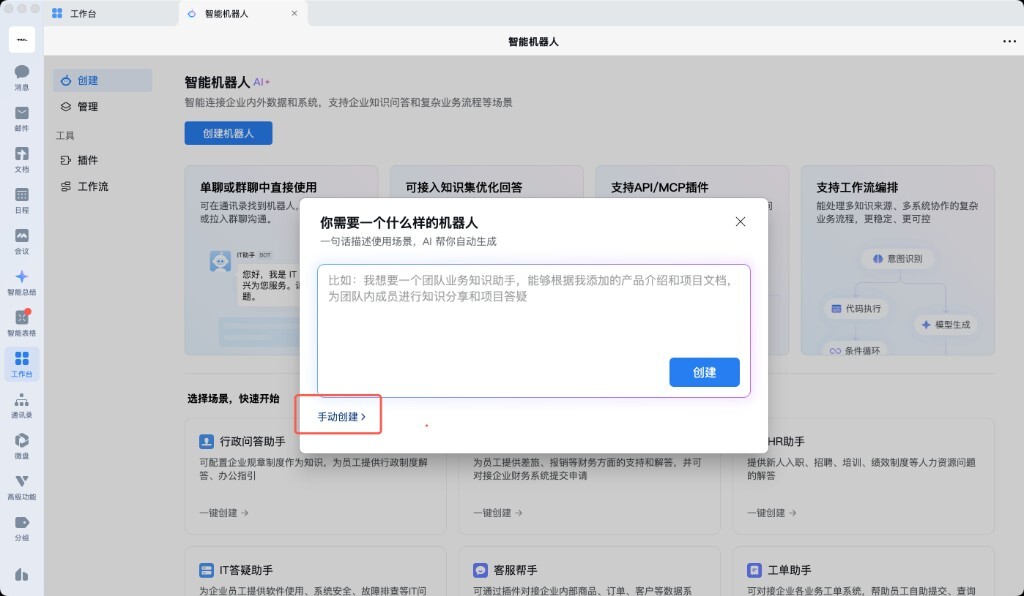The image size is (1024, 596).
Task: Select 管理 in the side navigation
Action: (88, 106)
